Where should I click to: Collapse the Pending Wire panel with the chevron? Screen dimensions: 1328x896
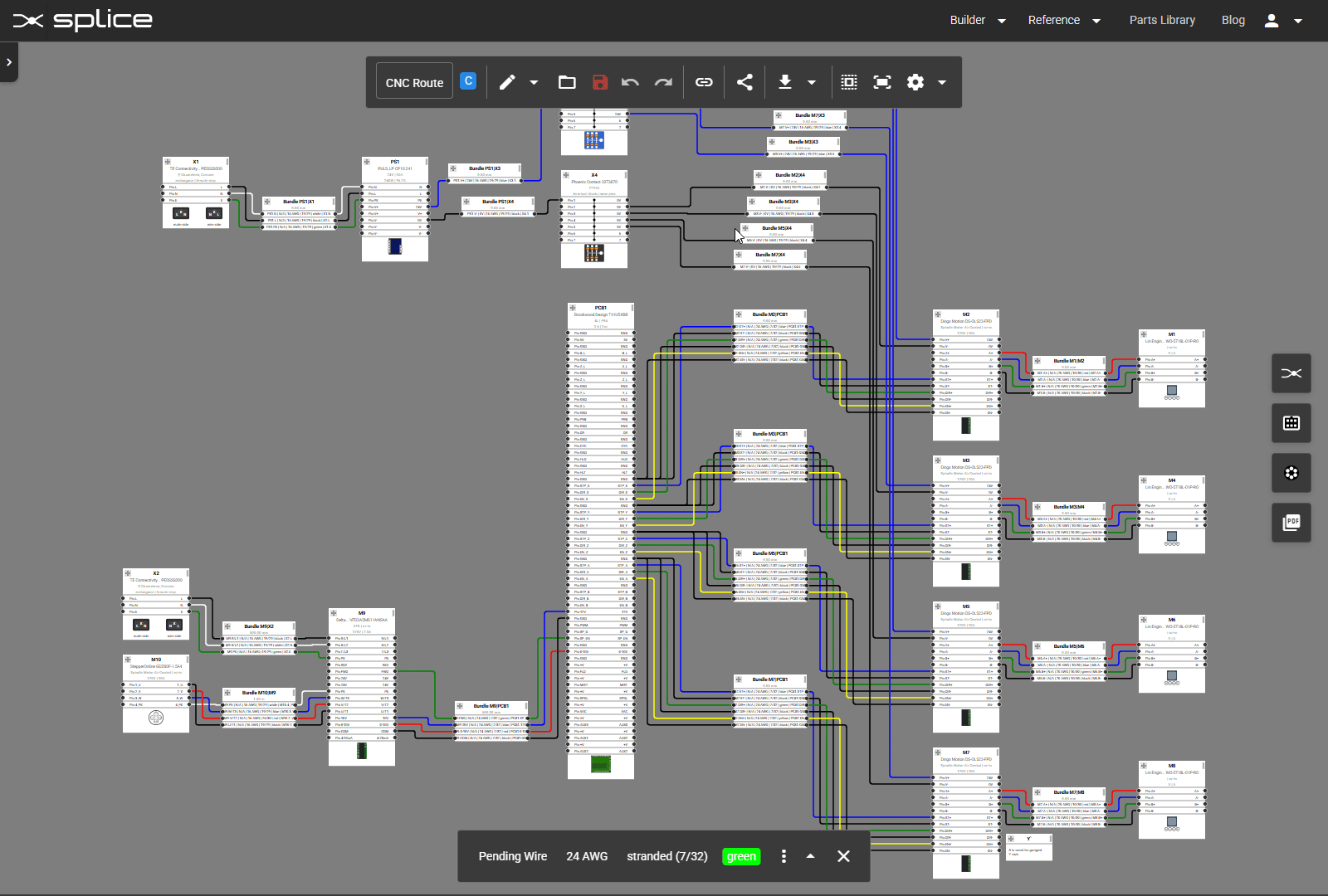point(811,856)
